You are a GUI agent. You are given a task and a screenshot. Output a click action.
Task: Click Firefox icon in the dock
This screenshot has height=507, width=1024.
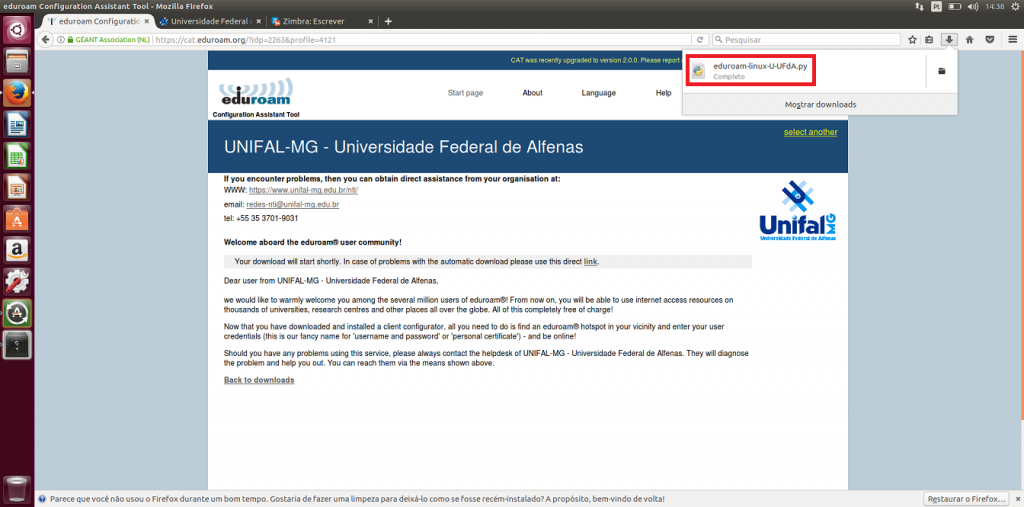coord(17,93)
